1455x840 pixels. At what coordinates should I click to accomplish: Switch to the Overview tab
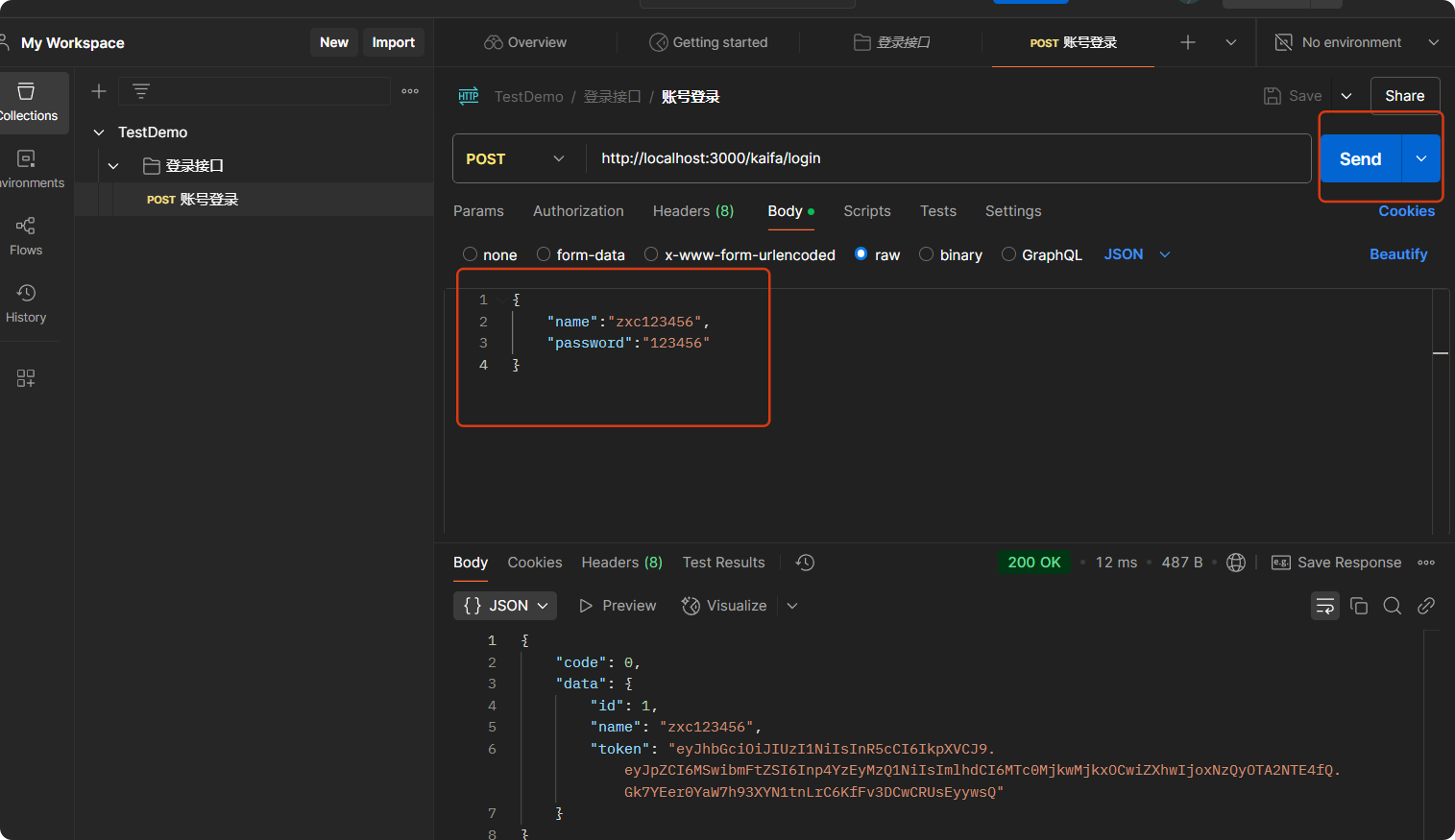point(525,42)
